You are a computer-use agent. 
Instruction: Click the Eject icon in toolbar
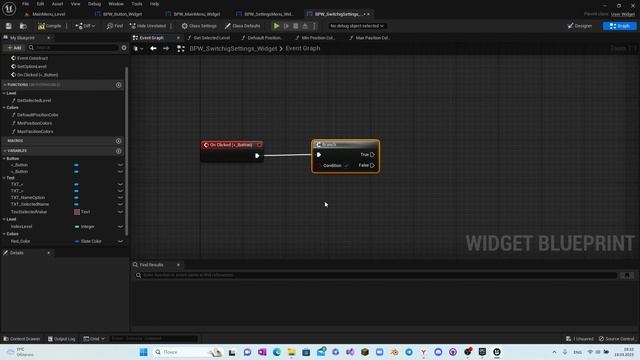click(x=305, y=26)
